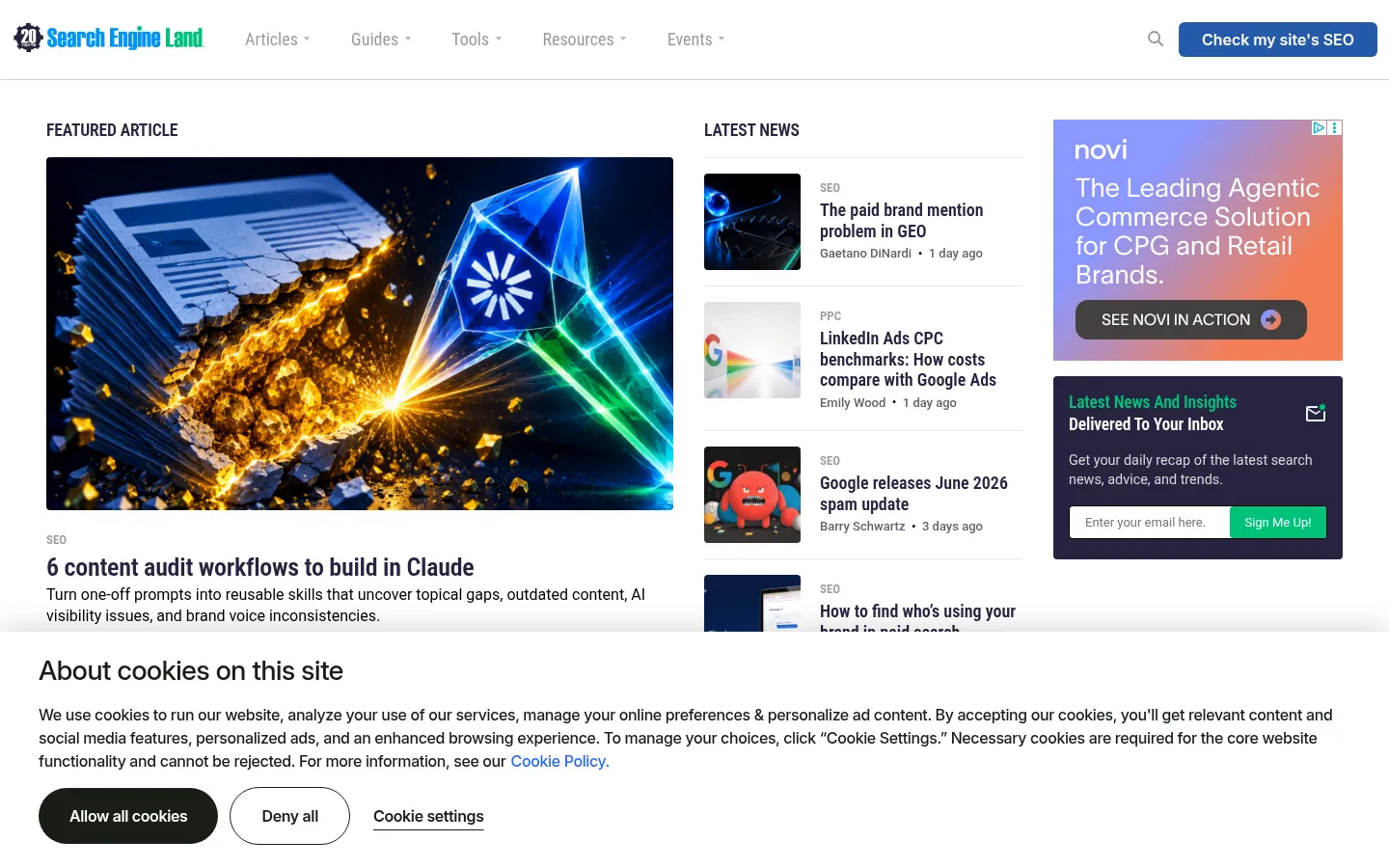Open Google releases June 2026 spam update
This screenshot has height=868, width=1389.
click(913, 494)
